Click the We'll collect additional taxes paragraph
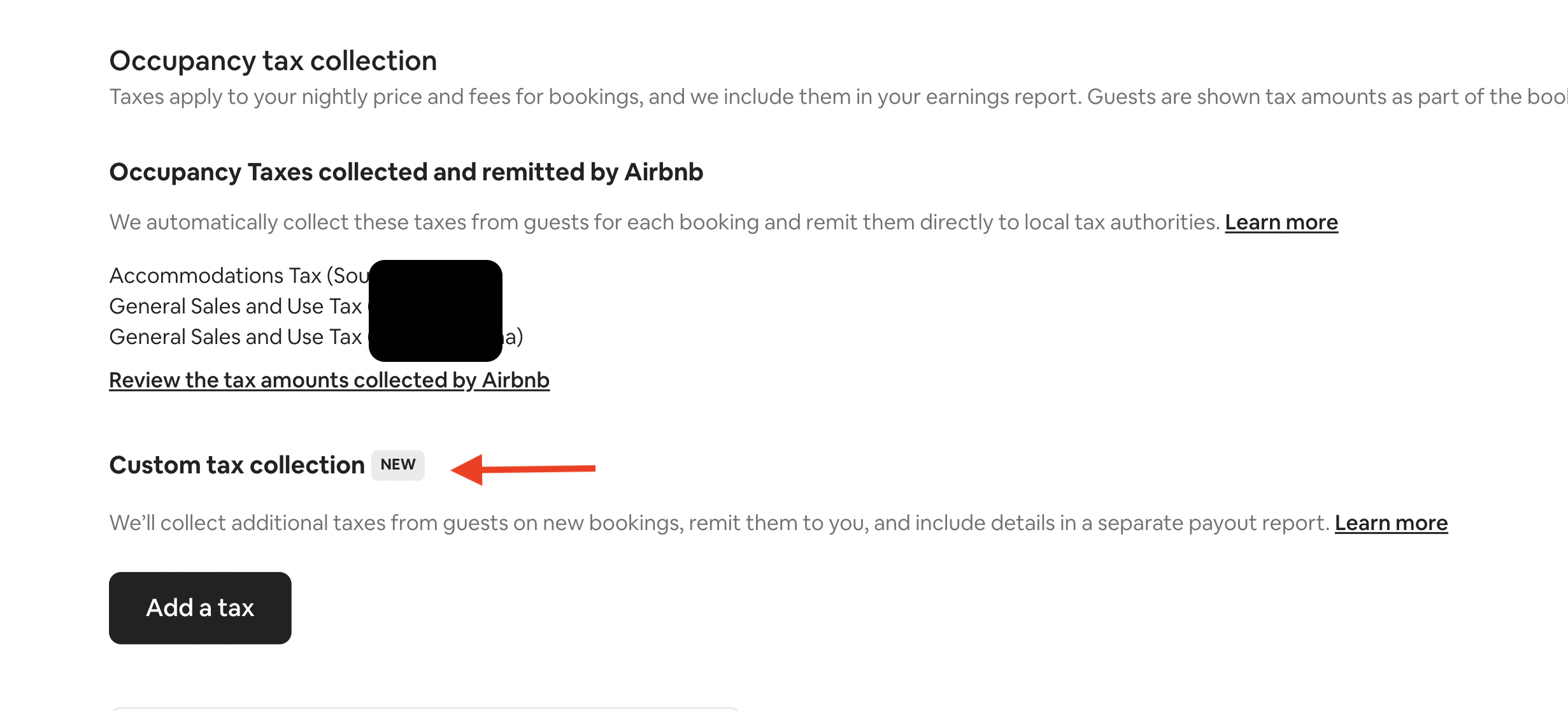Screen dimensions: 1568x711 (720, 523)
